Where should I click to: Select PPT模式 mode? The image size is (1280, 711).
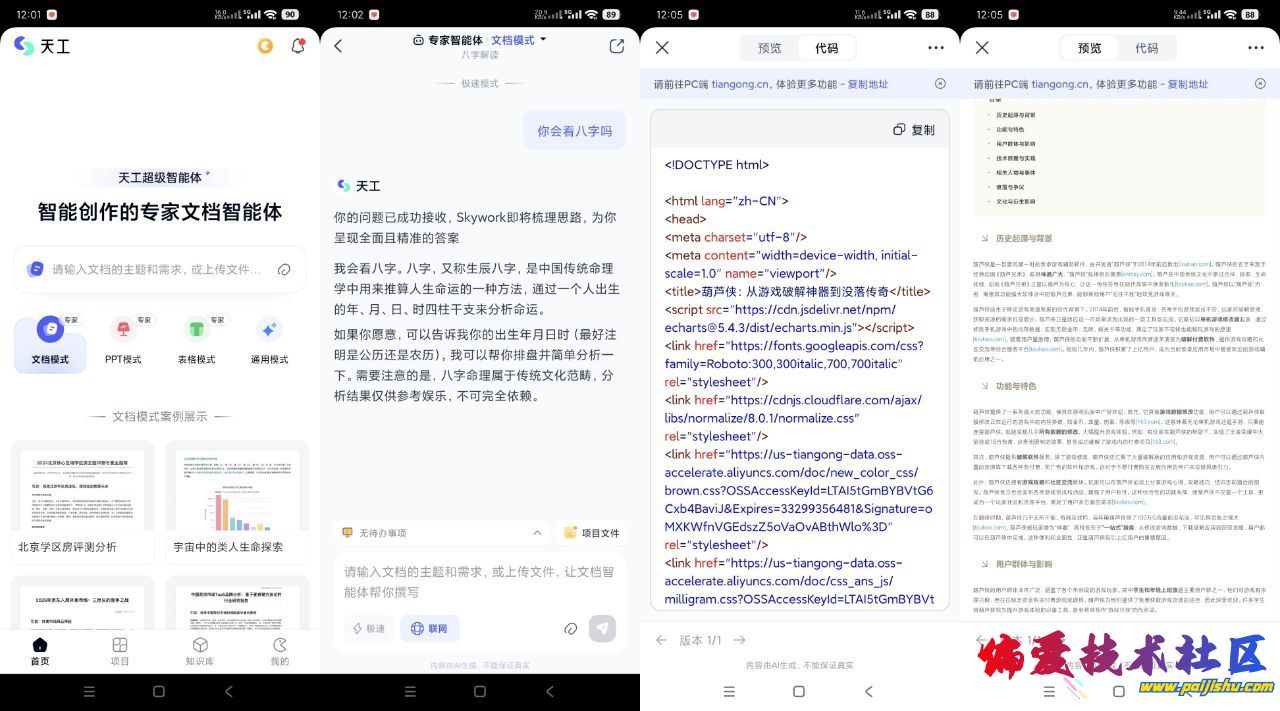pos(124,342)
